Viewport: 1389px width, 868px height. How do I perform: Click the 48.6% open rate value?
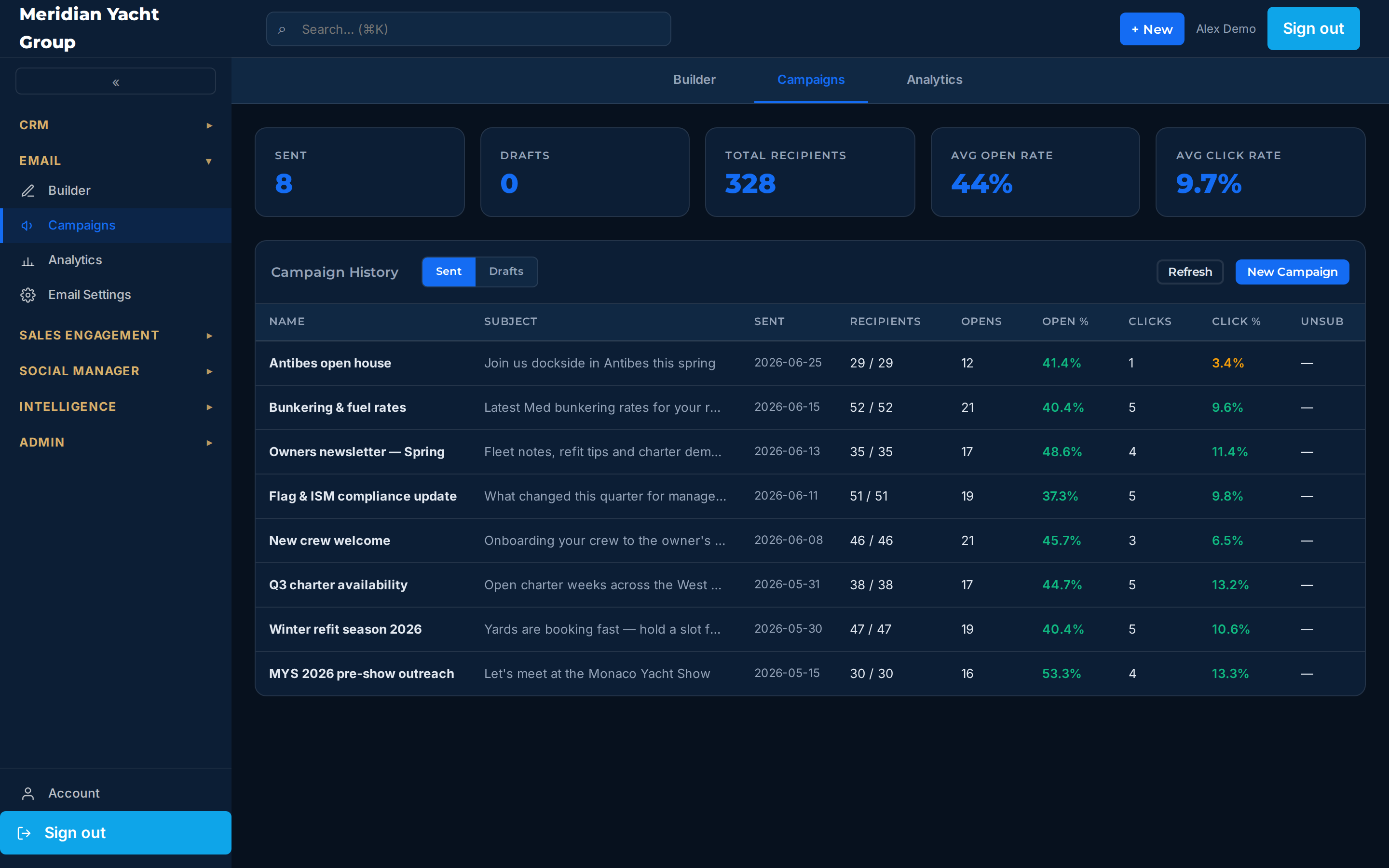point(1062,452)
